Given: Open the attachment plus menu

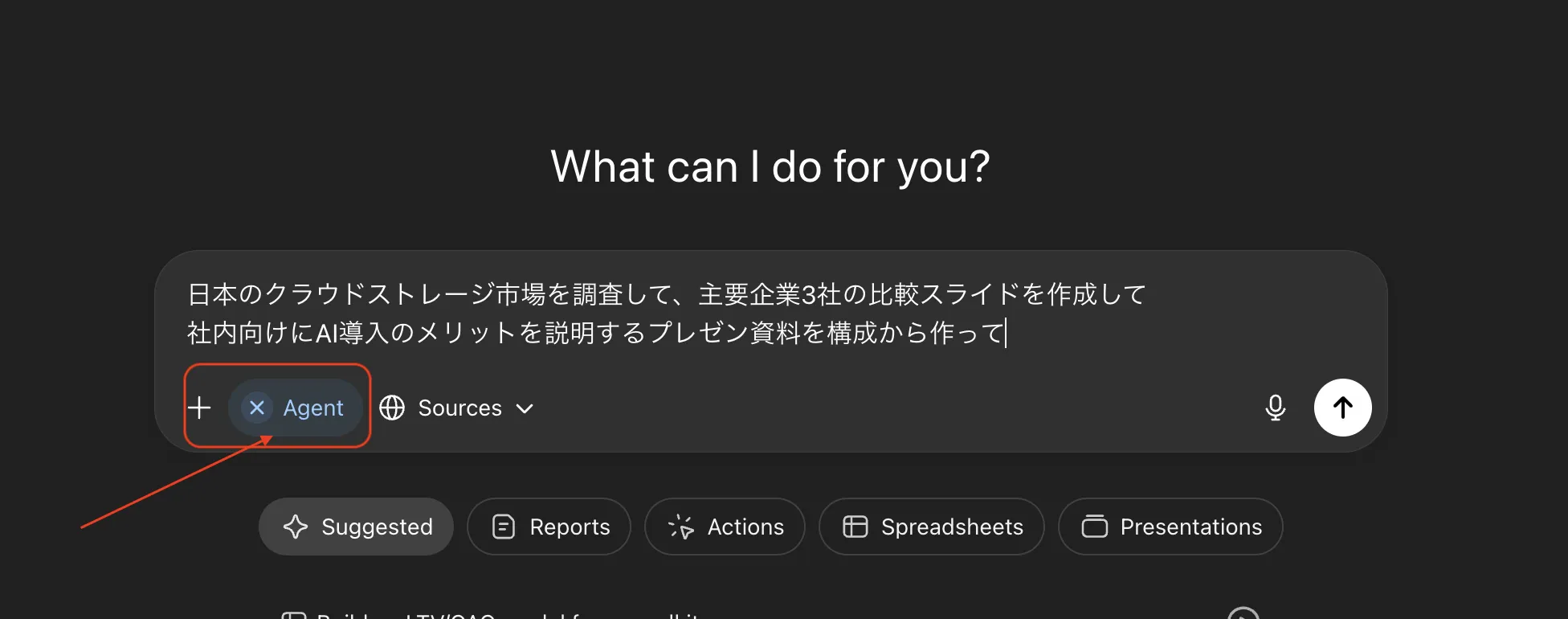Looking at the screenshot, I should click(200, 408).
